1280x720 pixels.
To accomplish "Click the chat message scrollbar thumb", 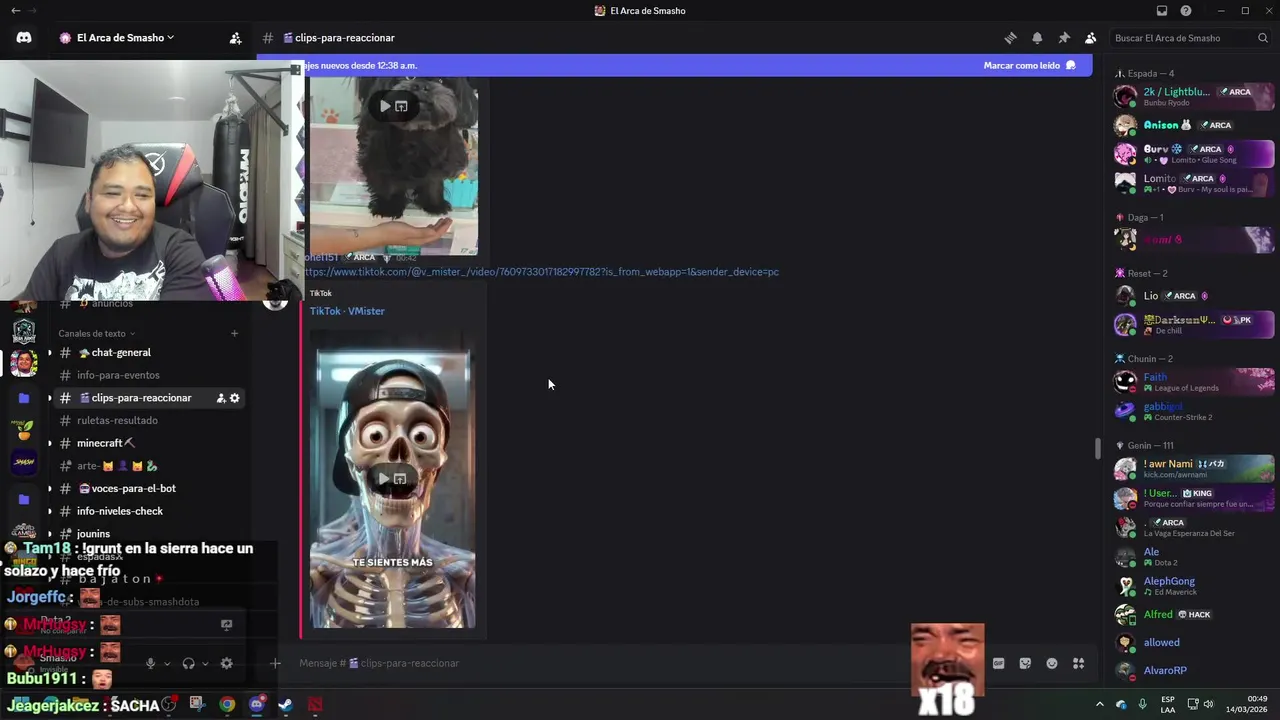I will click(1097, 449).
